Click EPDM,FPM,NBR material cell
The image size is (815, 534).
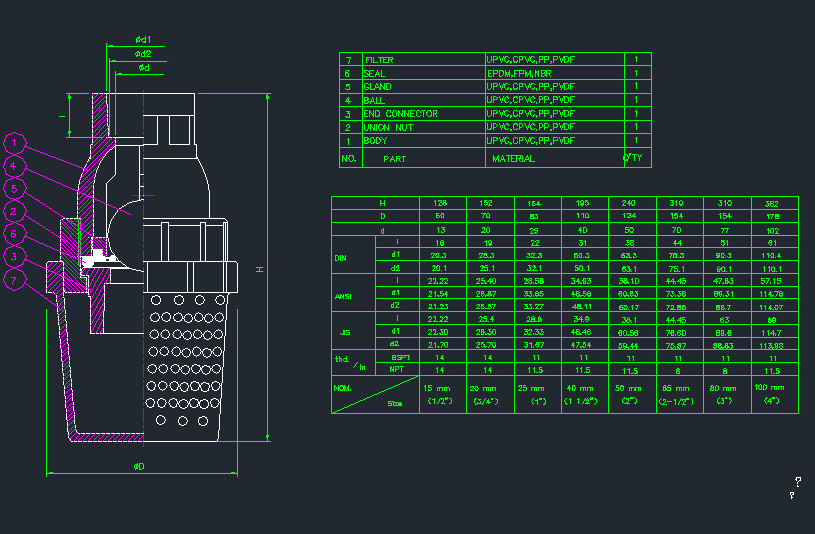(x=518, y=73)
